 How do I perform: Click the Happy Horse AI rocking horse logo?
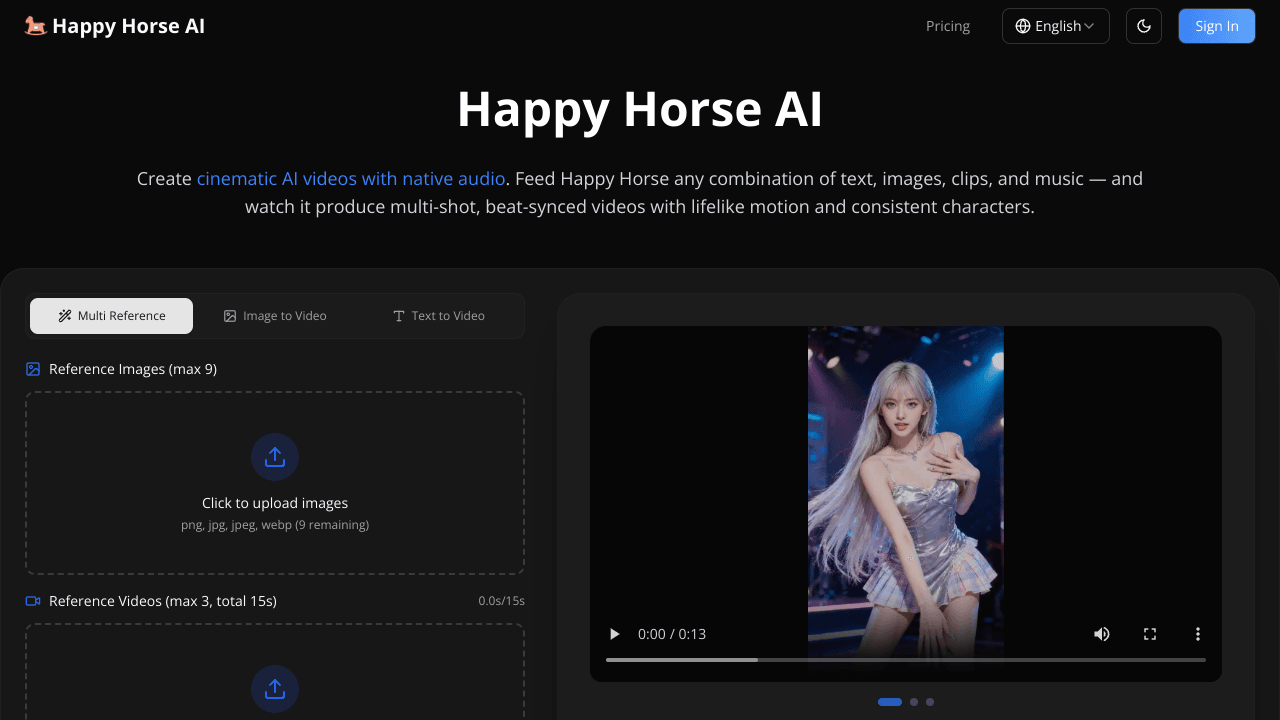pos(36,26)
